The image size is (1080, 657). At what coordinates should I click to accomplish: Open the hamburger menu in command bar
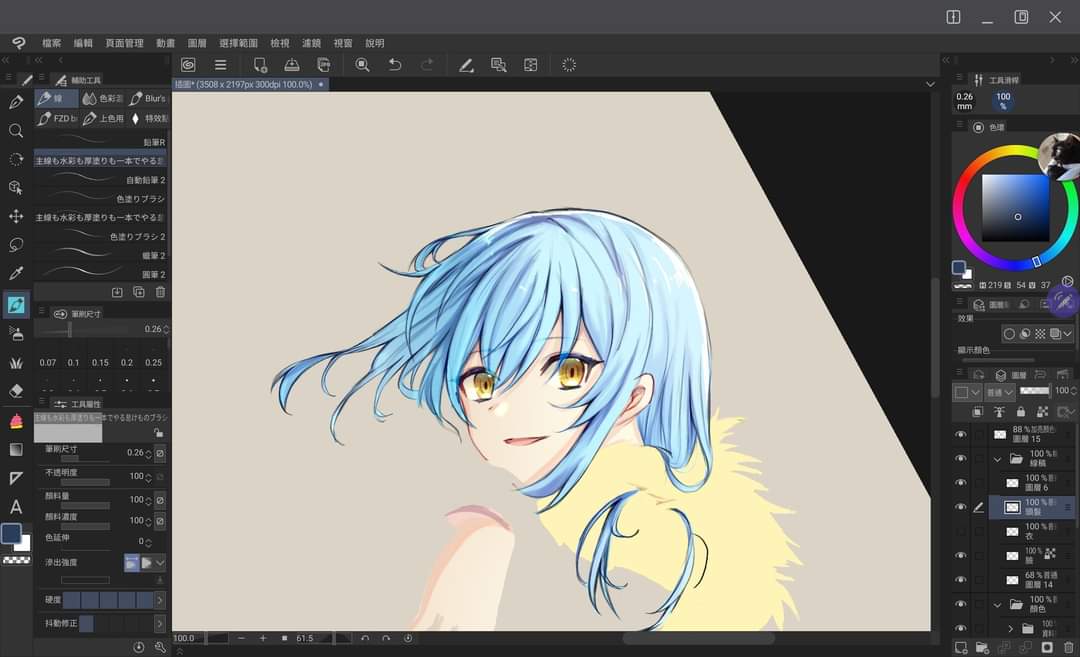[220, 65]
